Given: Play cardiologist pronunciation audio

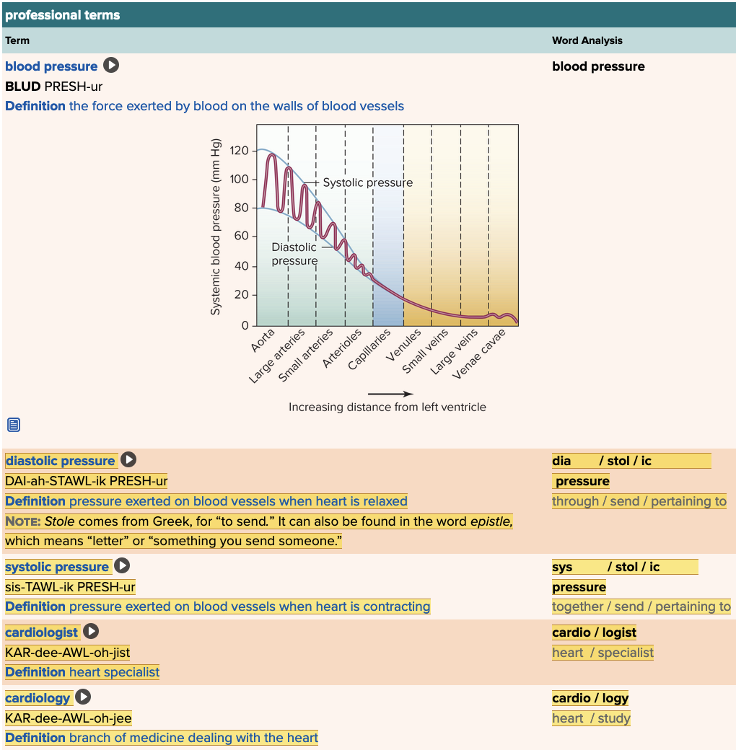Looking at the screenshot, I should (91, 632).
